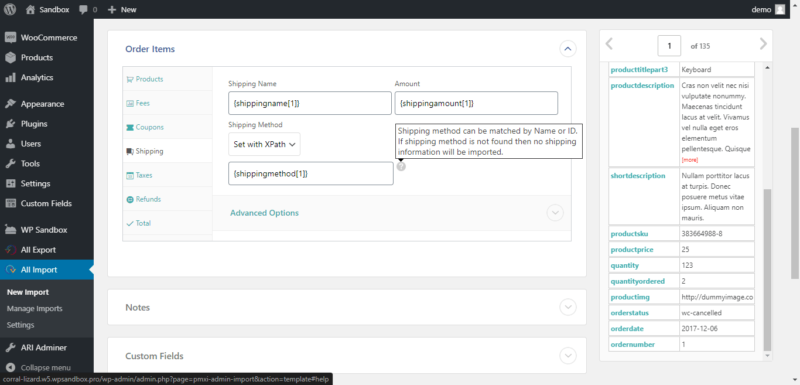Click the Products box icon in sidebar

tap(10, 58)
